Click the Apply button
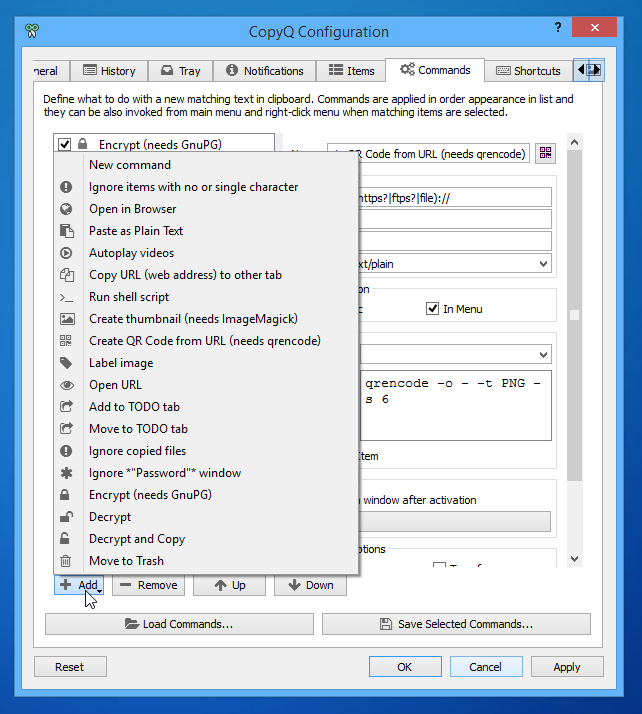 (x=567, y=667)
